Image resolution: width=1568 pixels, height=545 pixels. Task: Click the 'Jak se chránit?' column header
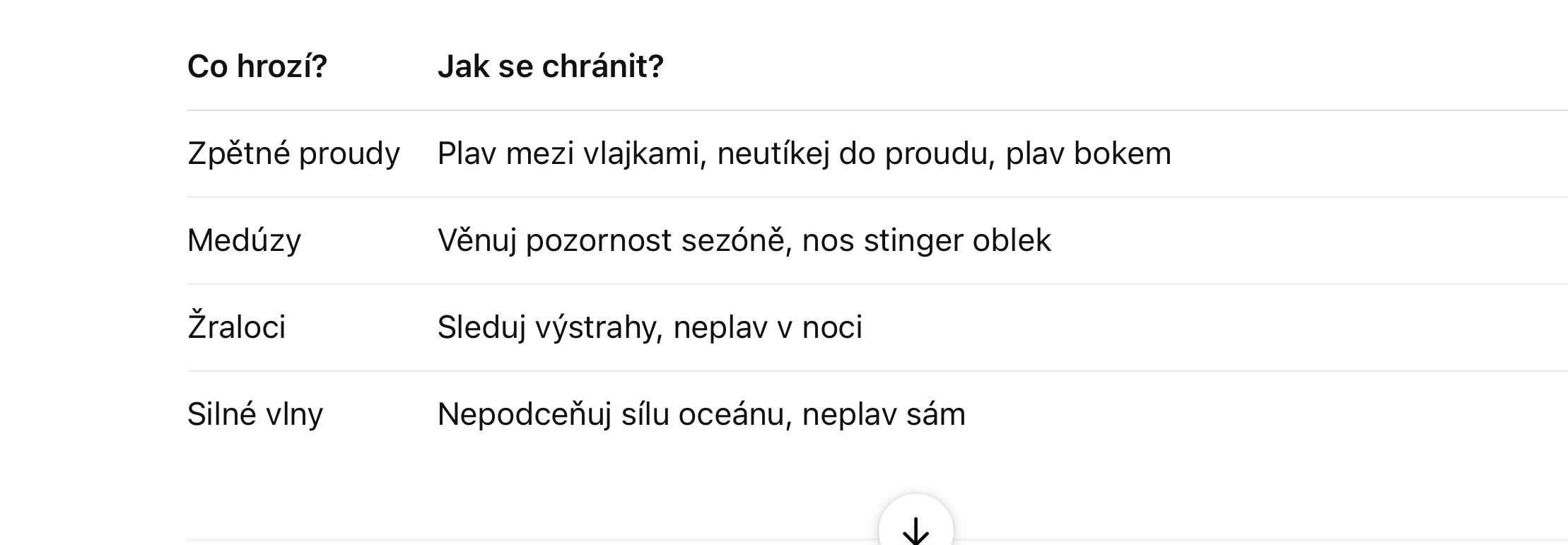point(550,66)
